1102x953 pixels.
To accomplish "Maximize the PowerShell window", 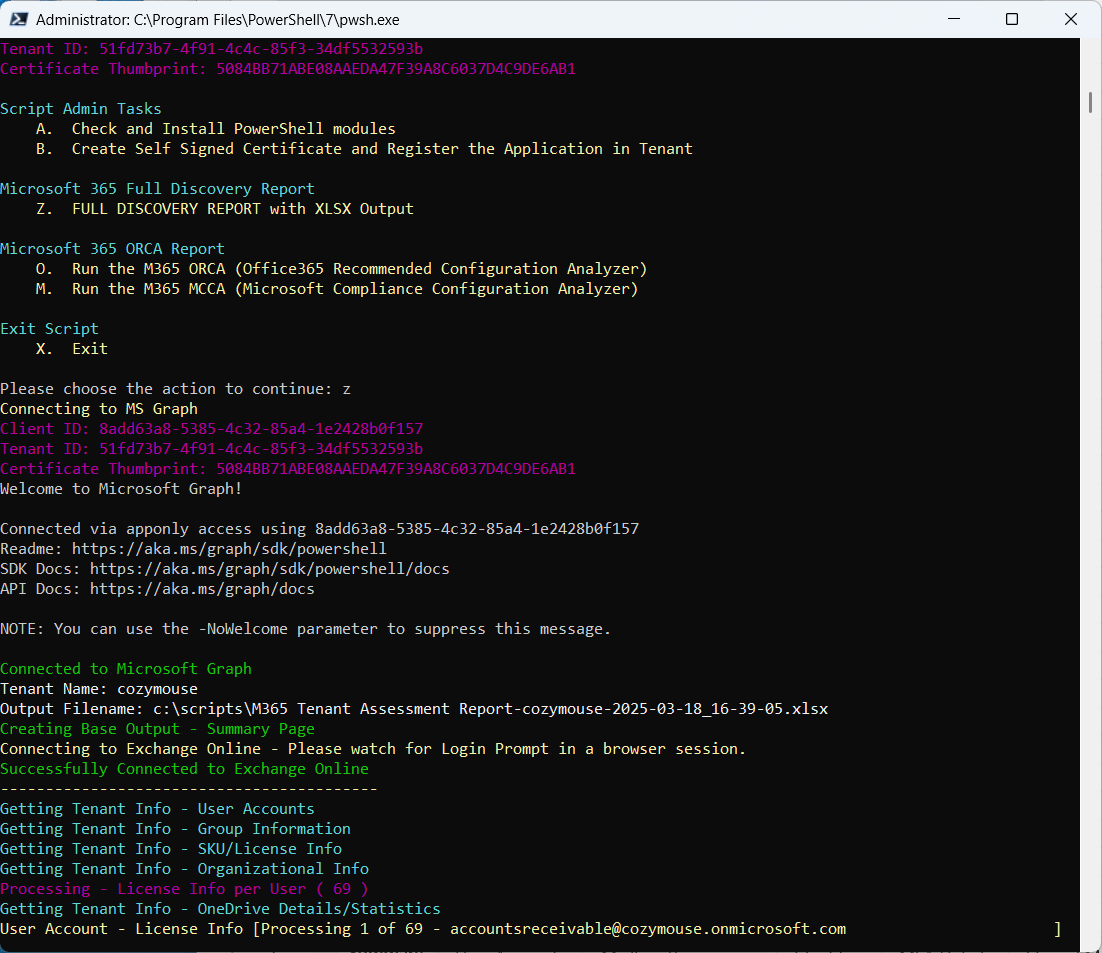I will (x=1012, y=19).
